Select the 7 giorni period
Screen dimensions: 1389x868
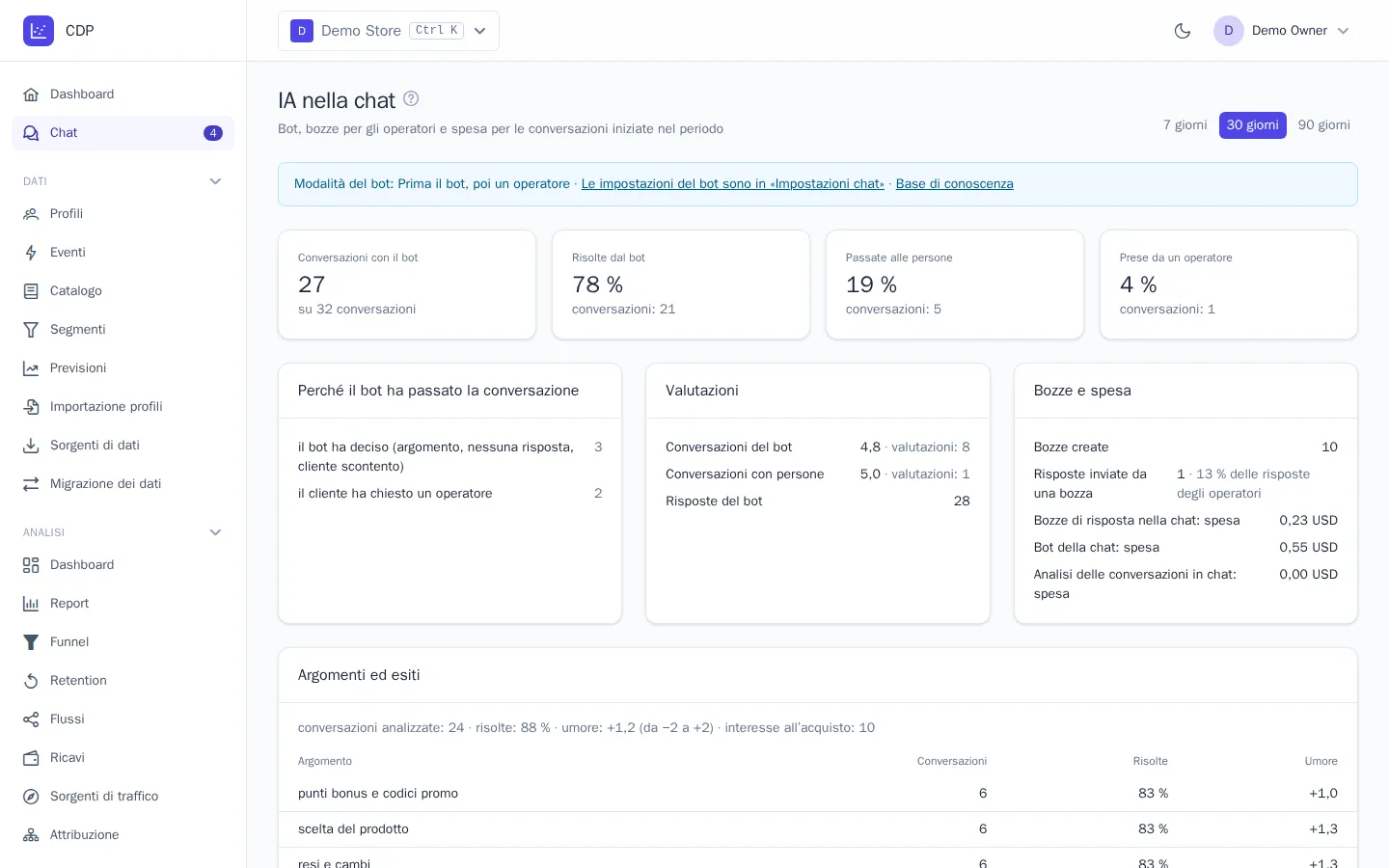pyautogui.click(x=1185, y=125)
